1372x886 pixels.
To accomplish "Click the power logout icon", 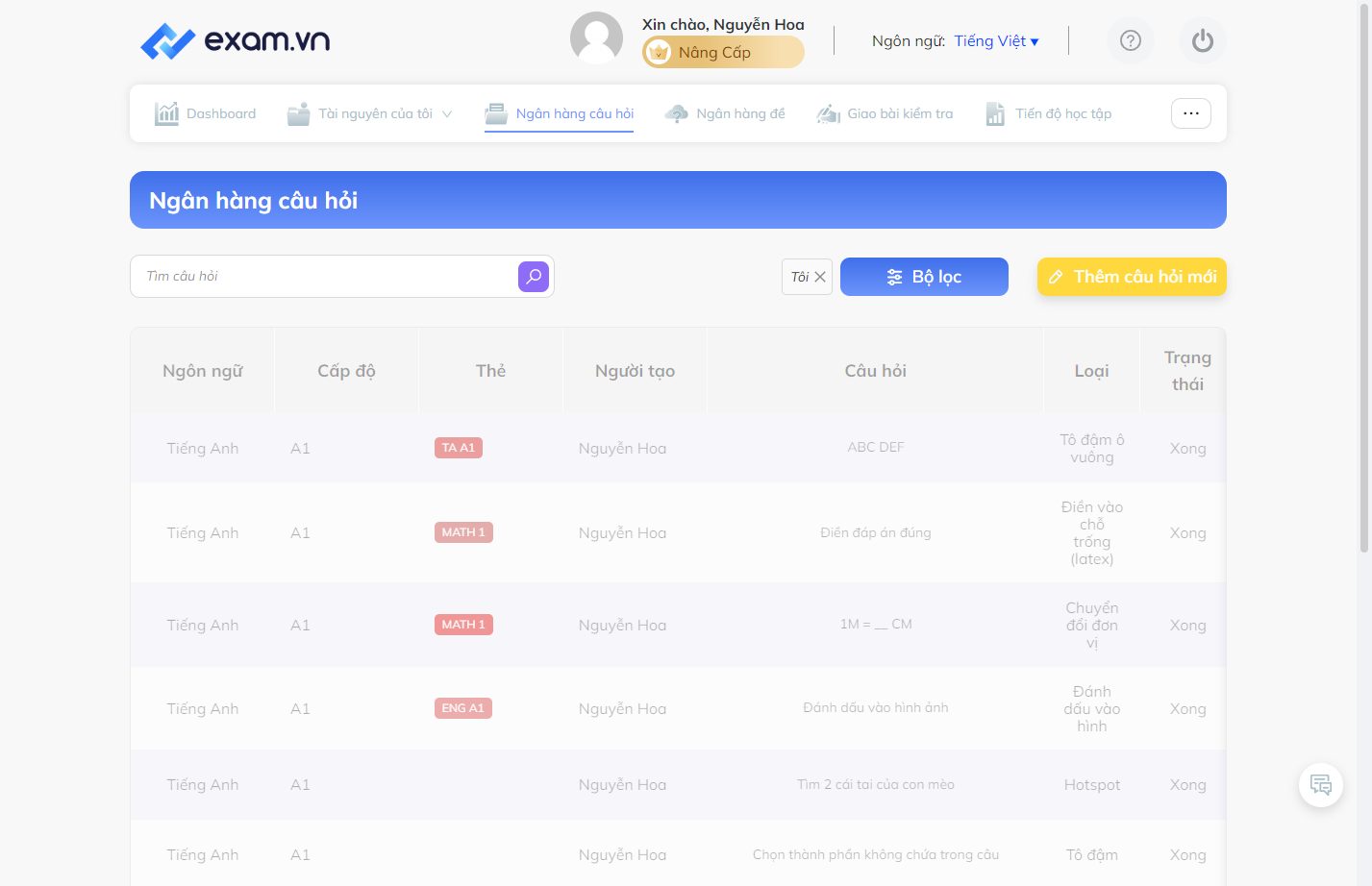I will (x=1203, y=40).
